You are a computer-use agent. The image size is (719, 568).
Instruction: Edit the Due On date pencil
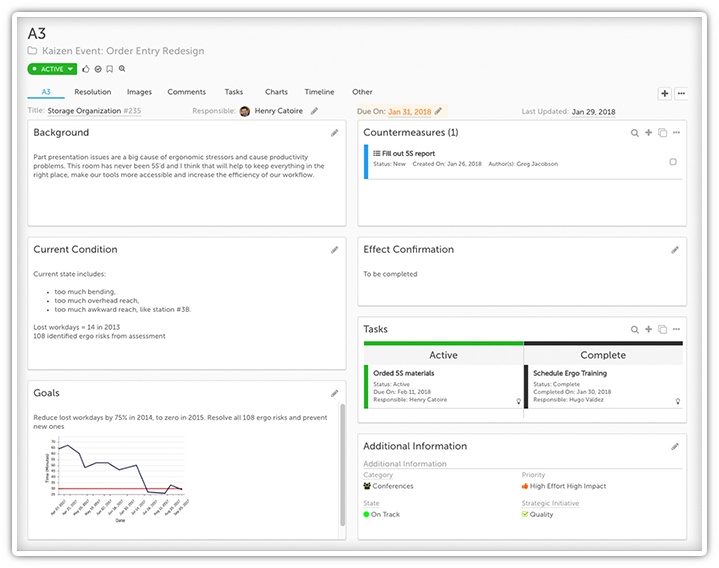click(438, 111)
